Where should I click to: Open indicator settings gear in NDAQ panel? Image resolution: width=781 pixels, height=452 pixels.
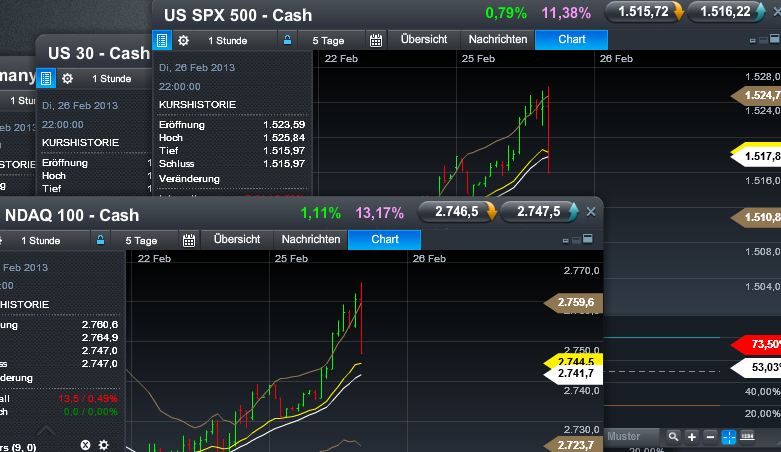click(104, 445)
